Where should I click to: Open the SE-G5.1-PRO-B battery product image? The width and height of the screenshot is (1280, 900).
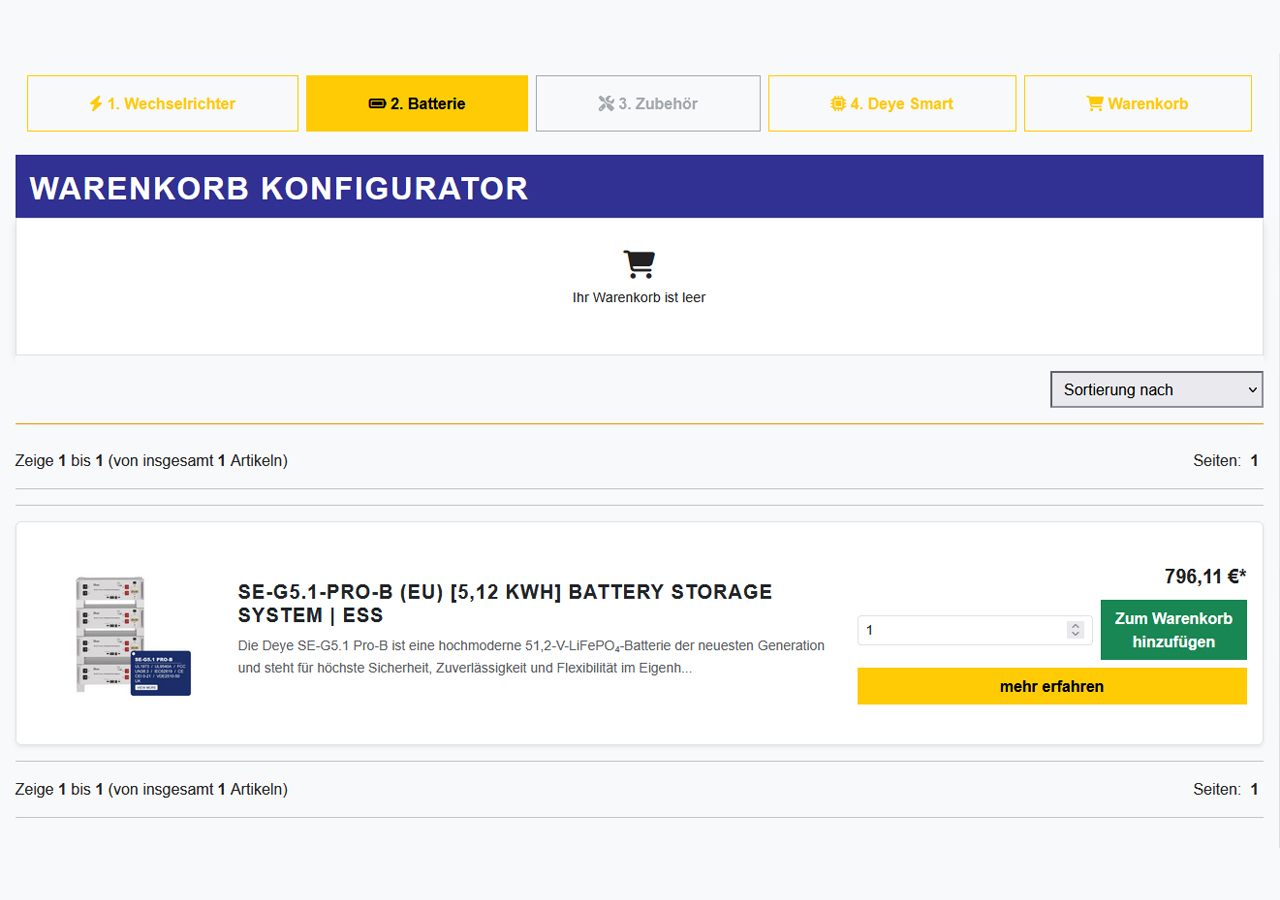[x=133, y=635]
